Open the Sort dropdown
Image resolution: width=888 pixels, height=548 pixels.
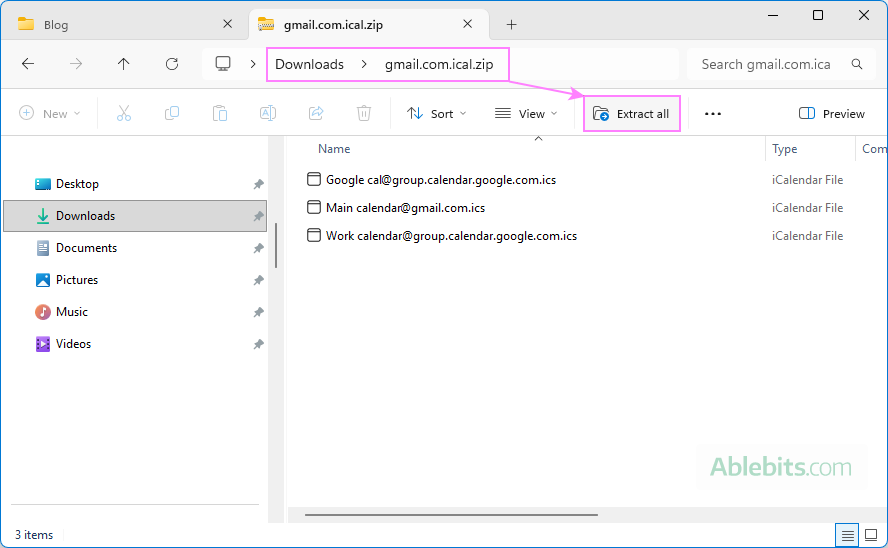point(437,114)
